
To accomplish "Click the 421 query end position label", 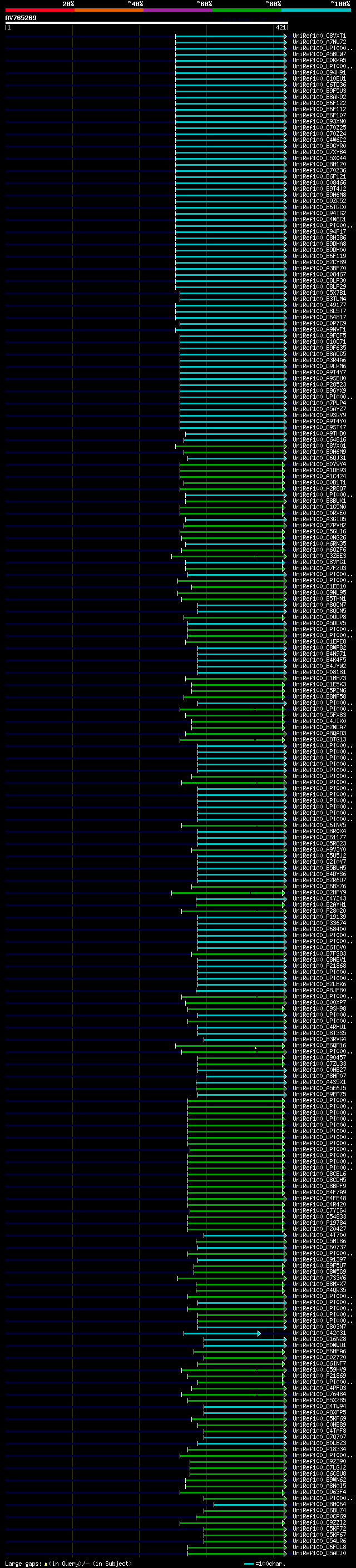I will tap(280, 27).
